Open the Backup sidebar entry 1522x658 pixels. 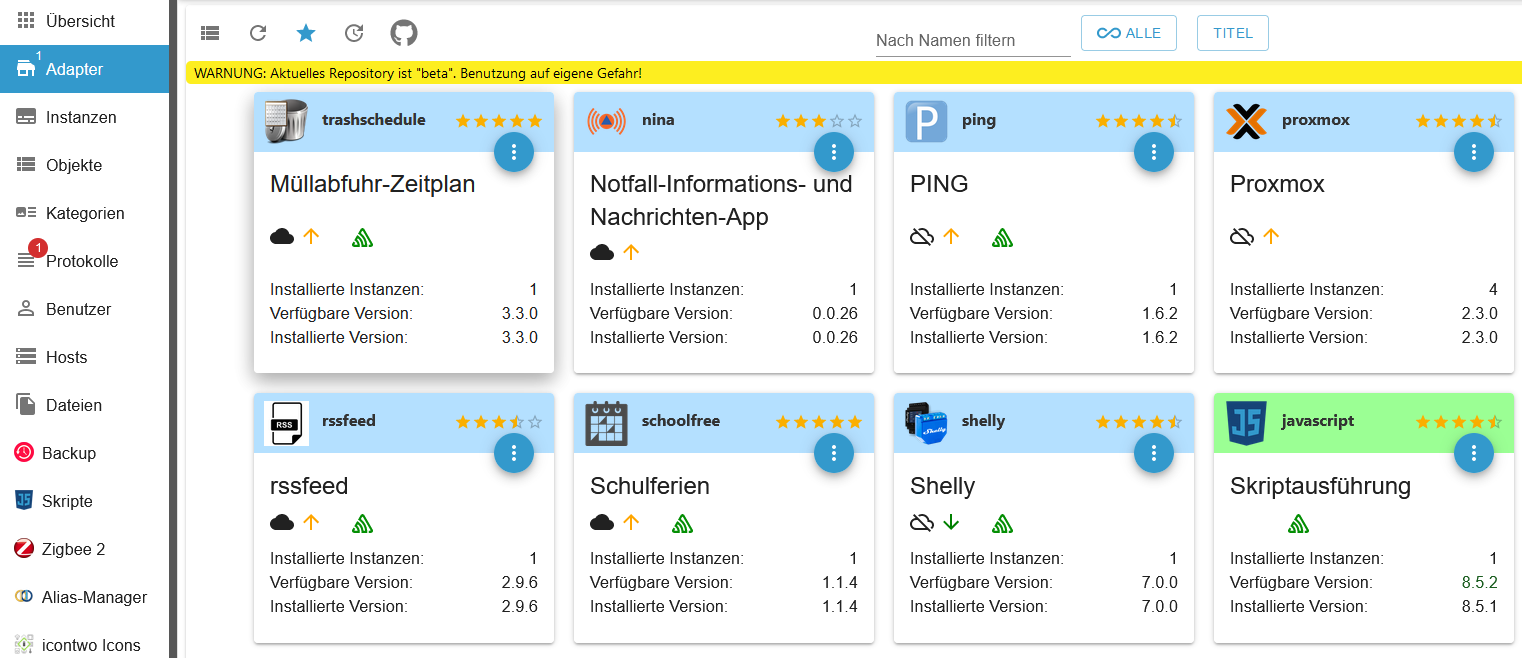coord(69,453)
